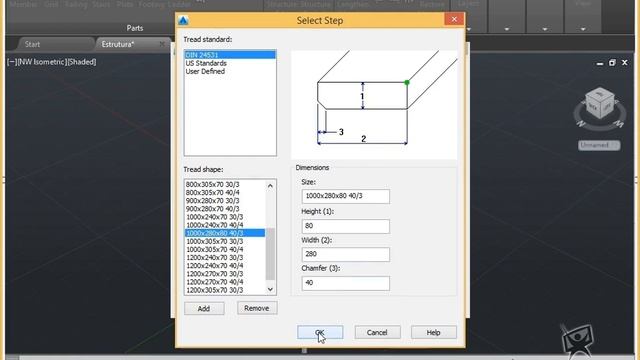The width and height of the screenshot is (640, 360).
Task: Click the tread shape list scrollbar thumb
Action: 270,254
